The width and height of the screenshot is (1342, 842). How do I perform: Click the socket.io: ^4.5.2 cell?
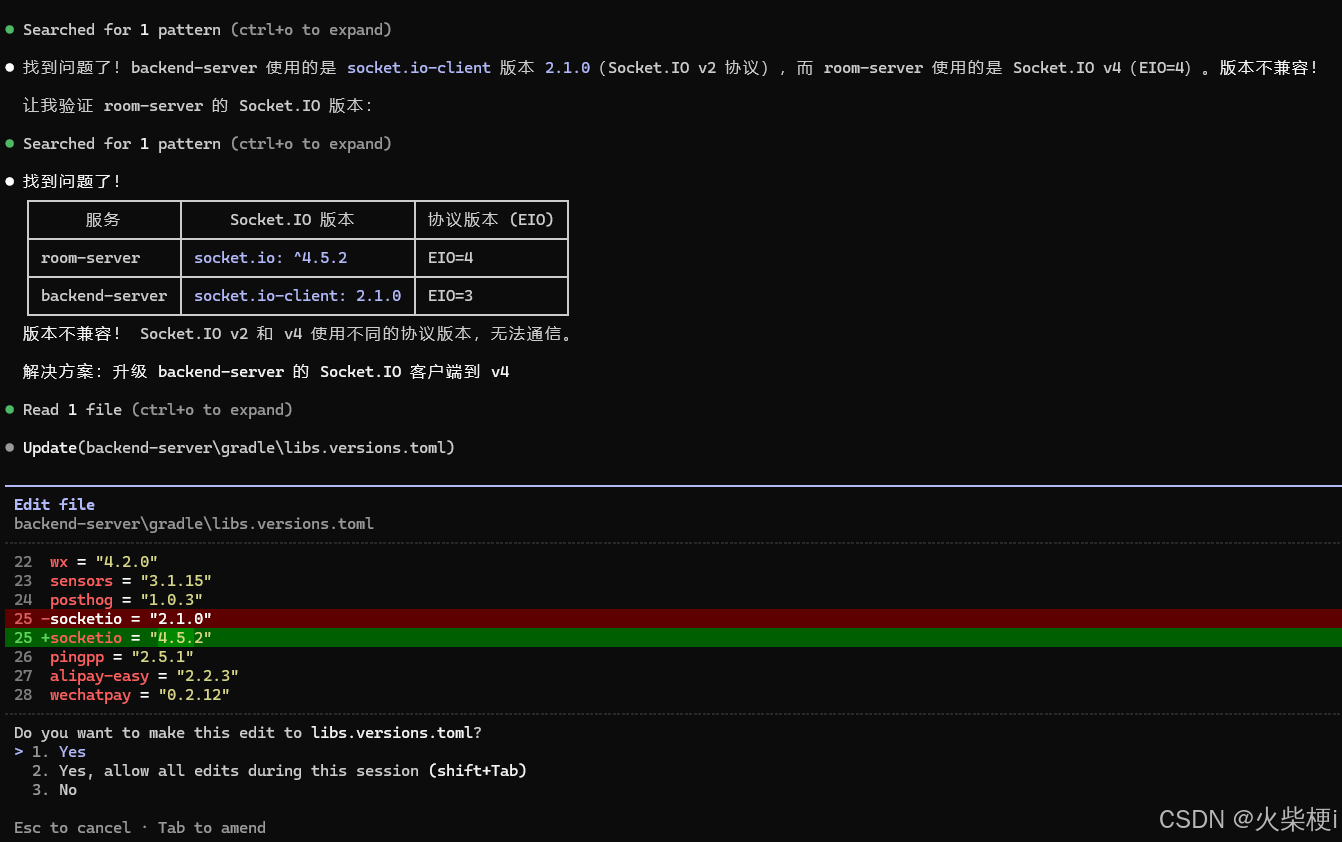coord(298,258)
